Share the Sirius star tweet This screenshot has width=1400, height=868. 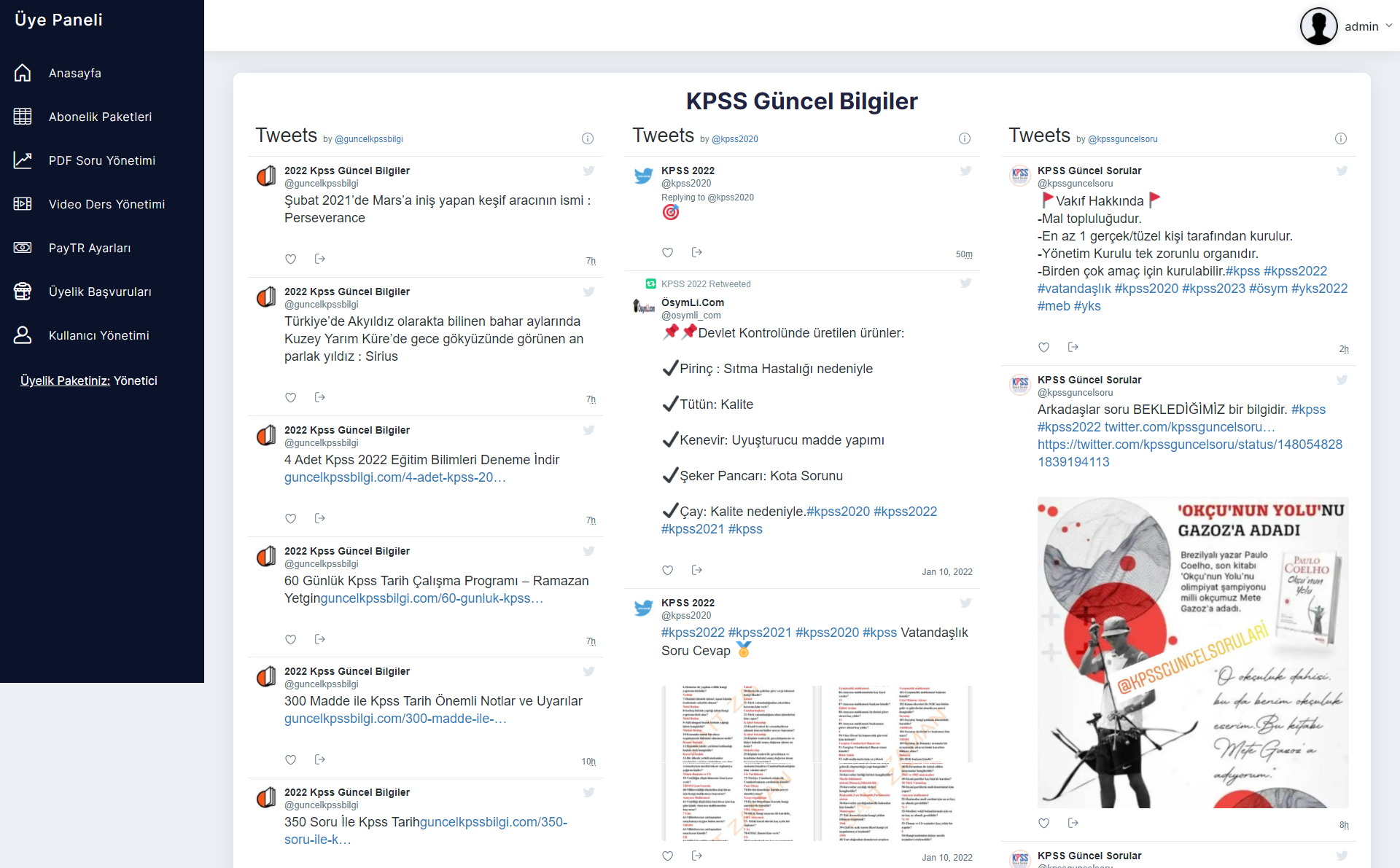click(319, 397)
